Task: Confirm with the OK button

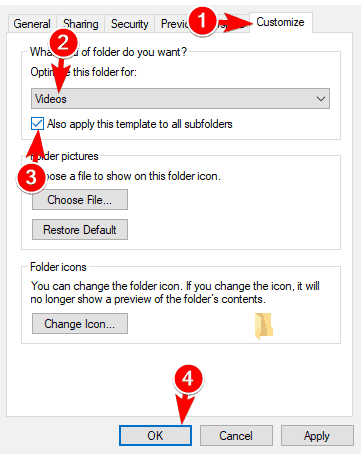Action: point(155,436)
